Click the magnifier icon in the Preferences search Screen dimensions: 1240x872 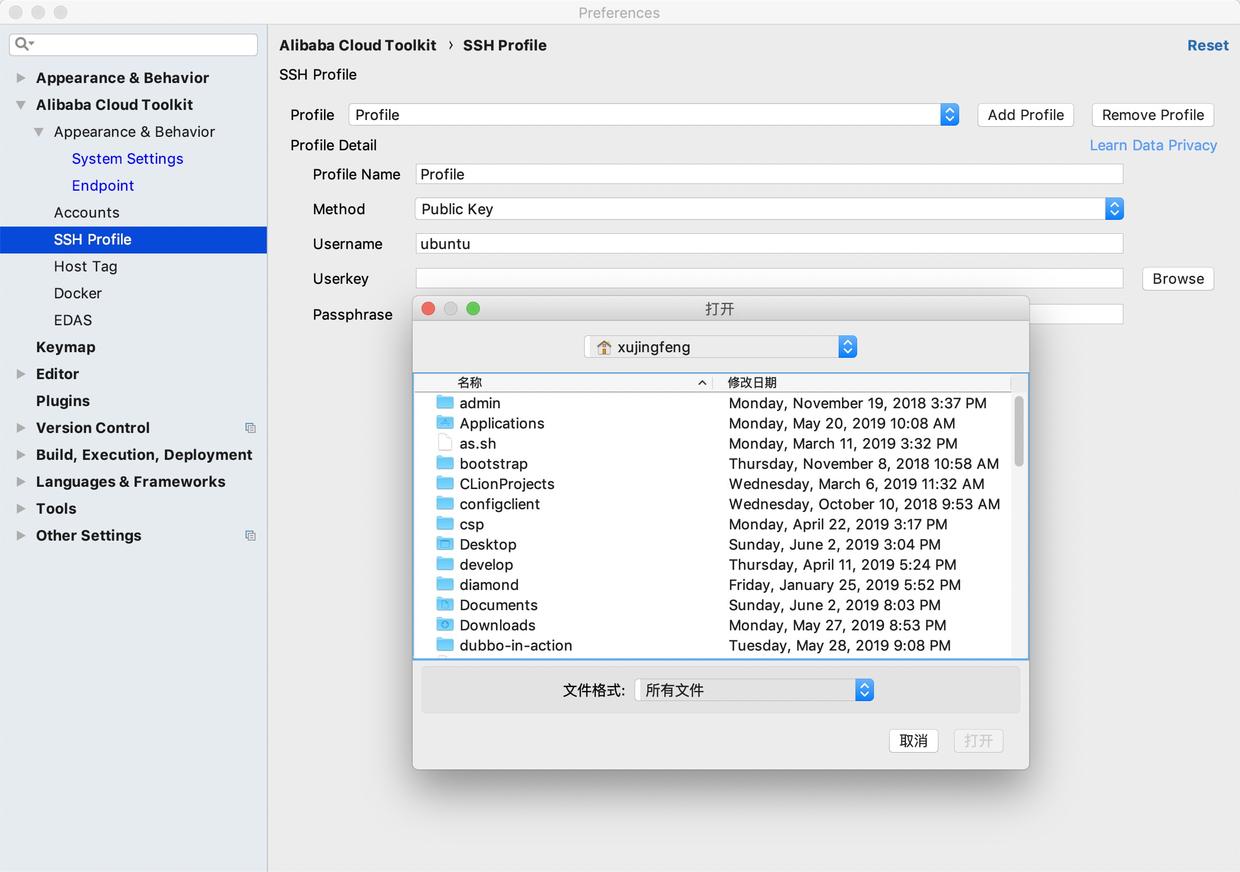pyautogui.click(x=24, y=45)
